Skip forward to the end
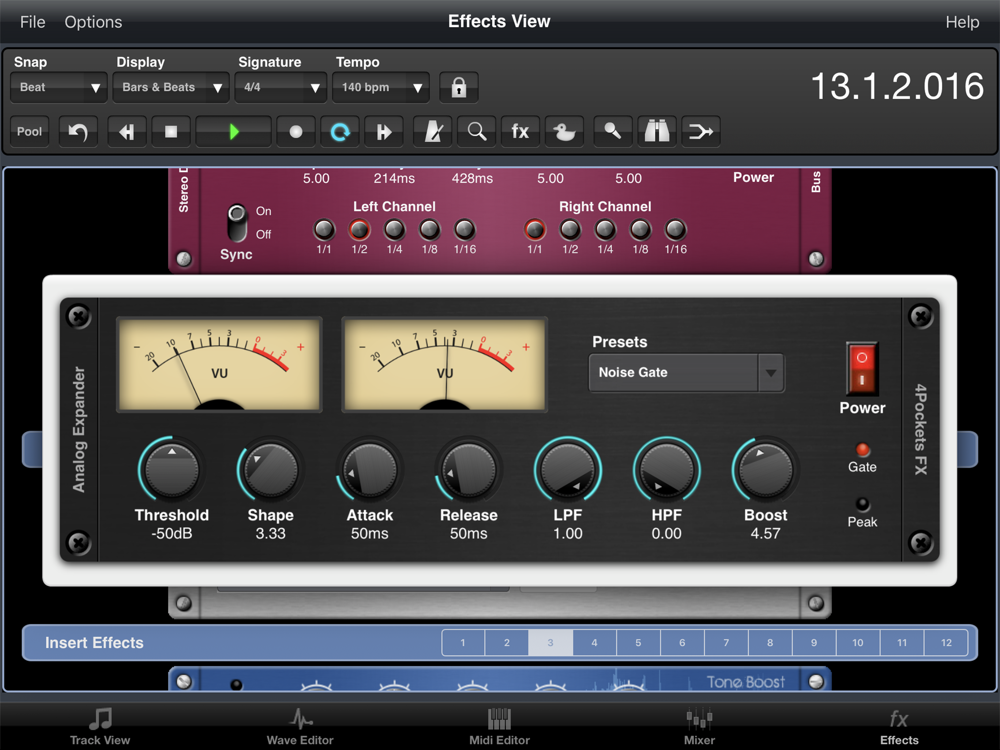Viewport: 1000px width, 750px height. tap(383, 132)
